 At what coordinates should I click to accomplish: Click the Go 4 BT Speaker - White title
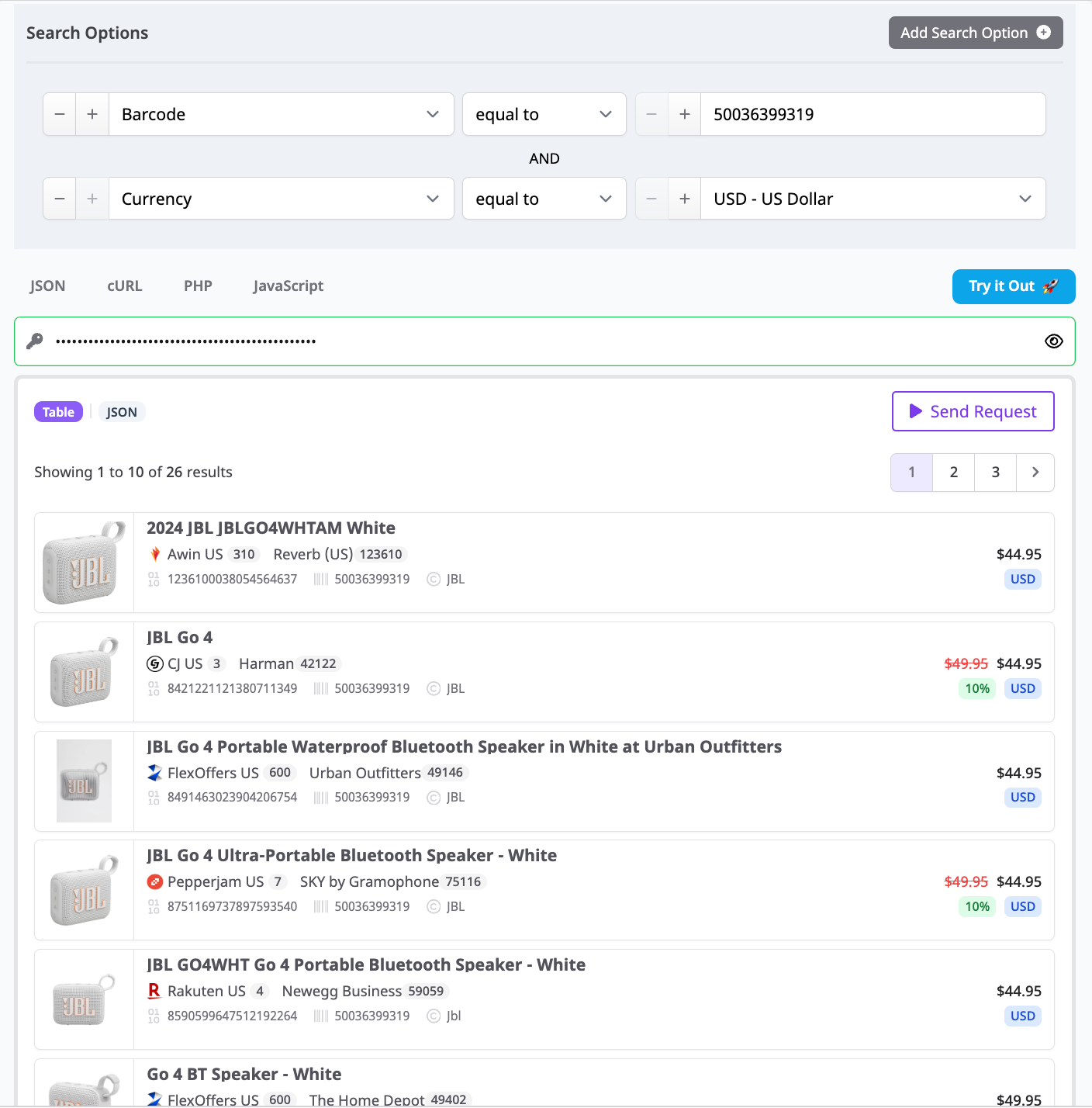pyautogui.click(x=244, y=1074)
